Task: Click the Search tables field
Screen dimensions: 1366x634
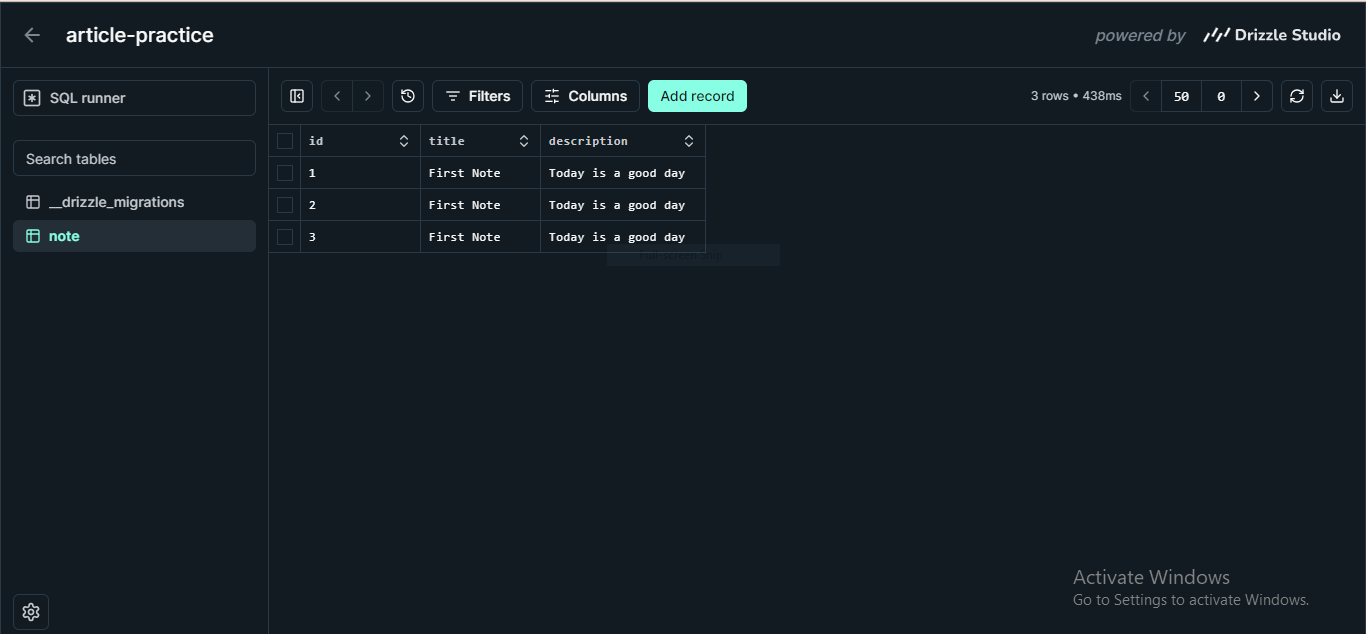Action: tap(134, 158)
